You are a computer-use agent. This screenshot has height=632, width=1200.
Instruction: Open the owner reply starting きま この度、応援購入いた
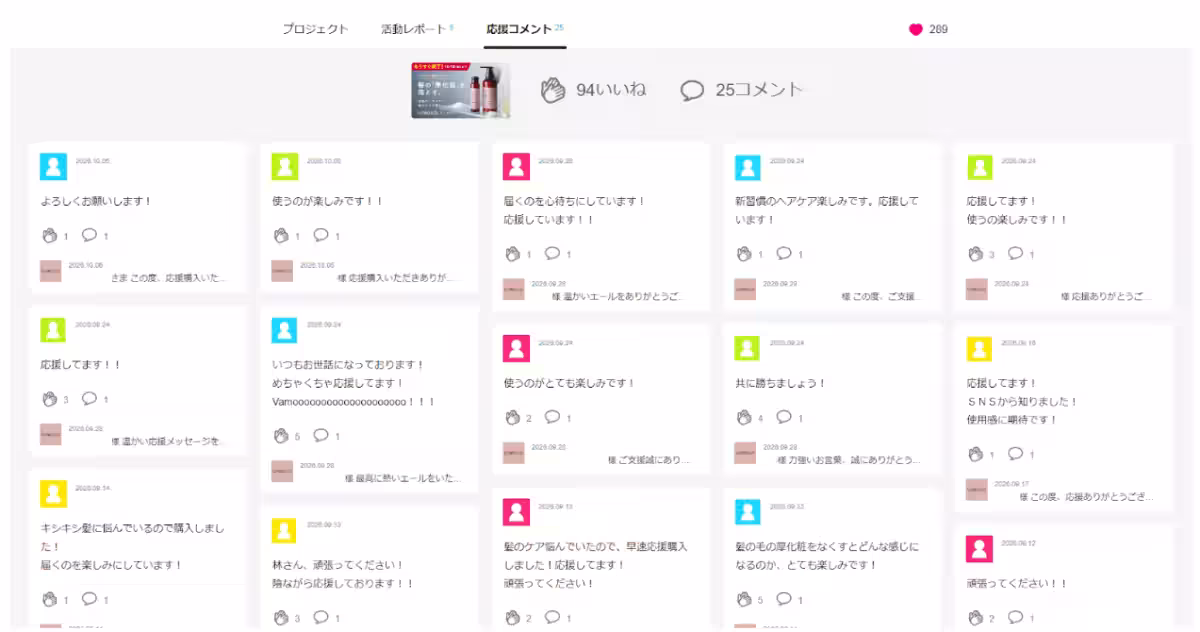pos(169,278)
